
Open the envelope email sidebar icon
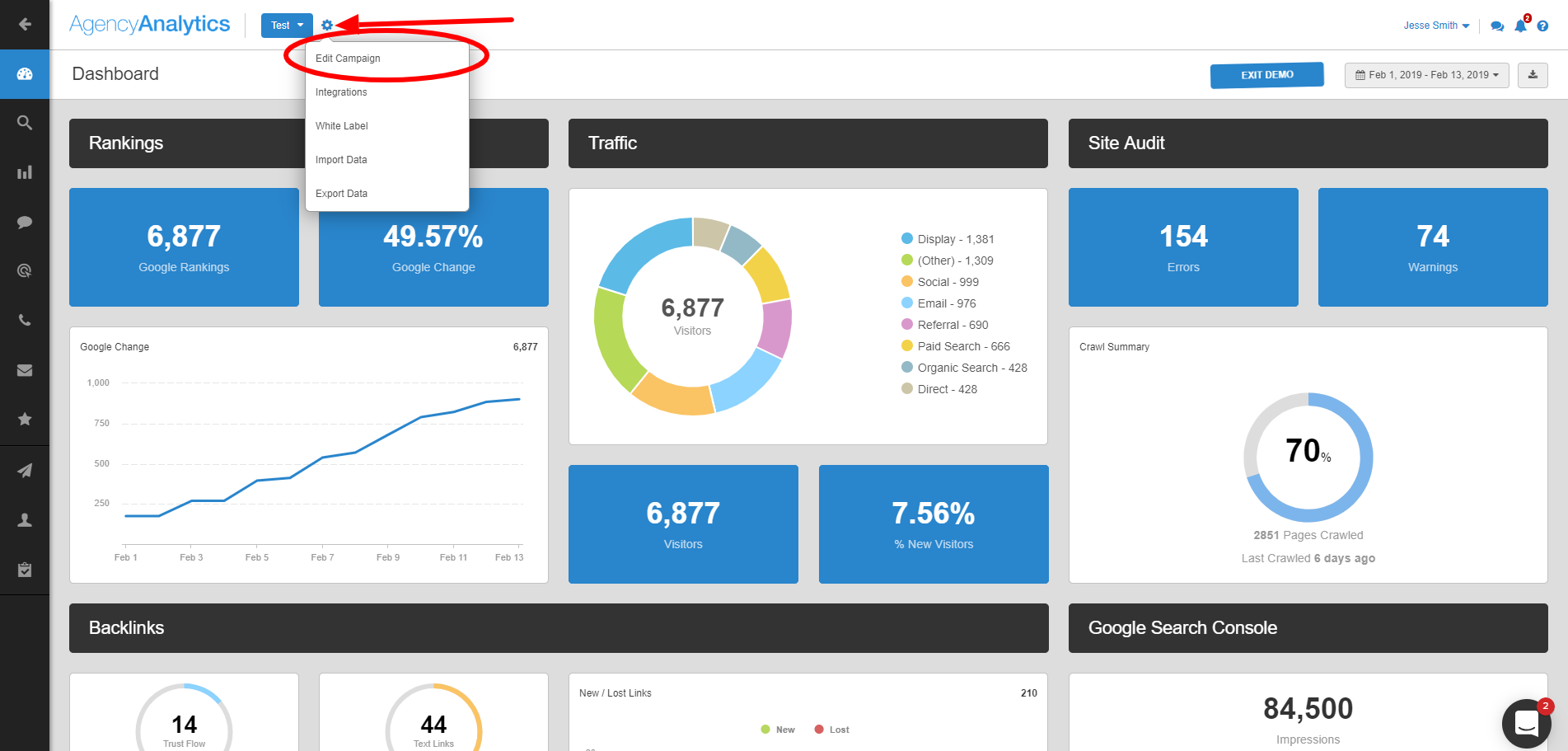click(25, 370)
